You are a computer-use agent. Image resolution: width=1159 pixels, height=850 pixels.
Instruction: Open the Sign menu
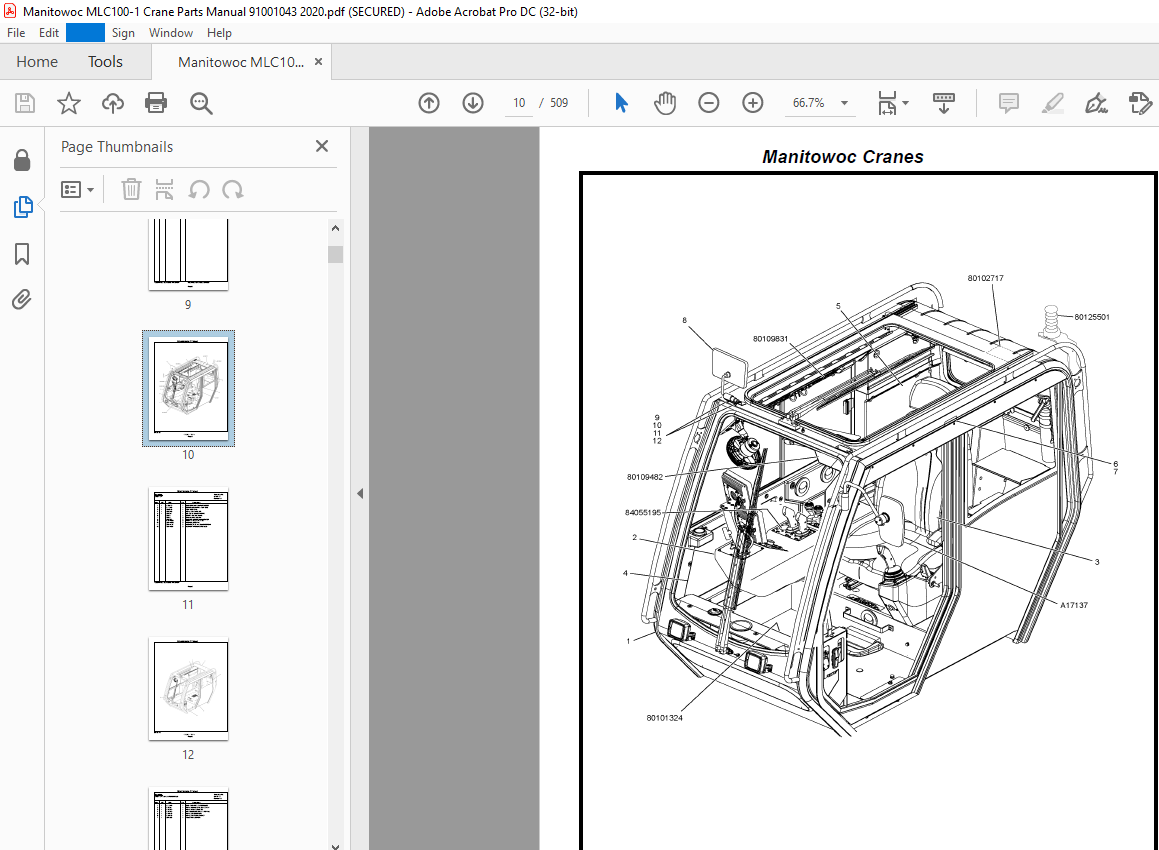(123, 33)
